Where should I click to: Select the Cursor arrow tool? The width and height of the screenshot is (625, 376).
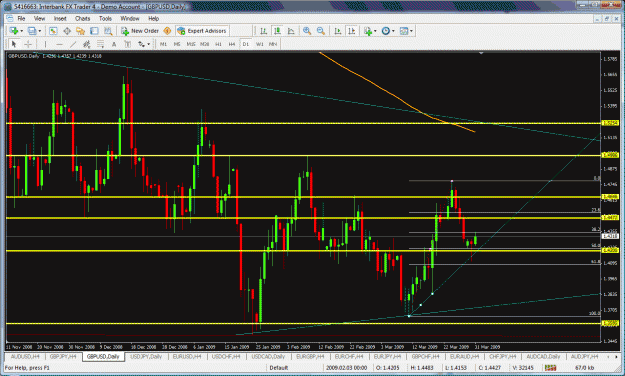[x=14, y=44]
